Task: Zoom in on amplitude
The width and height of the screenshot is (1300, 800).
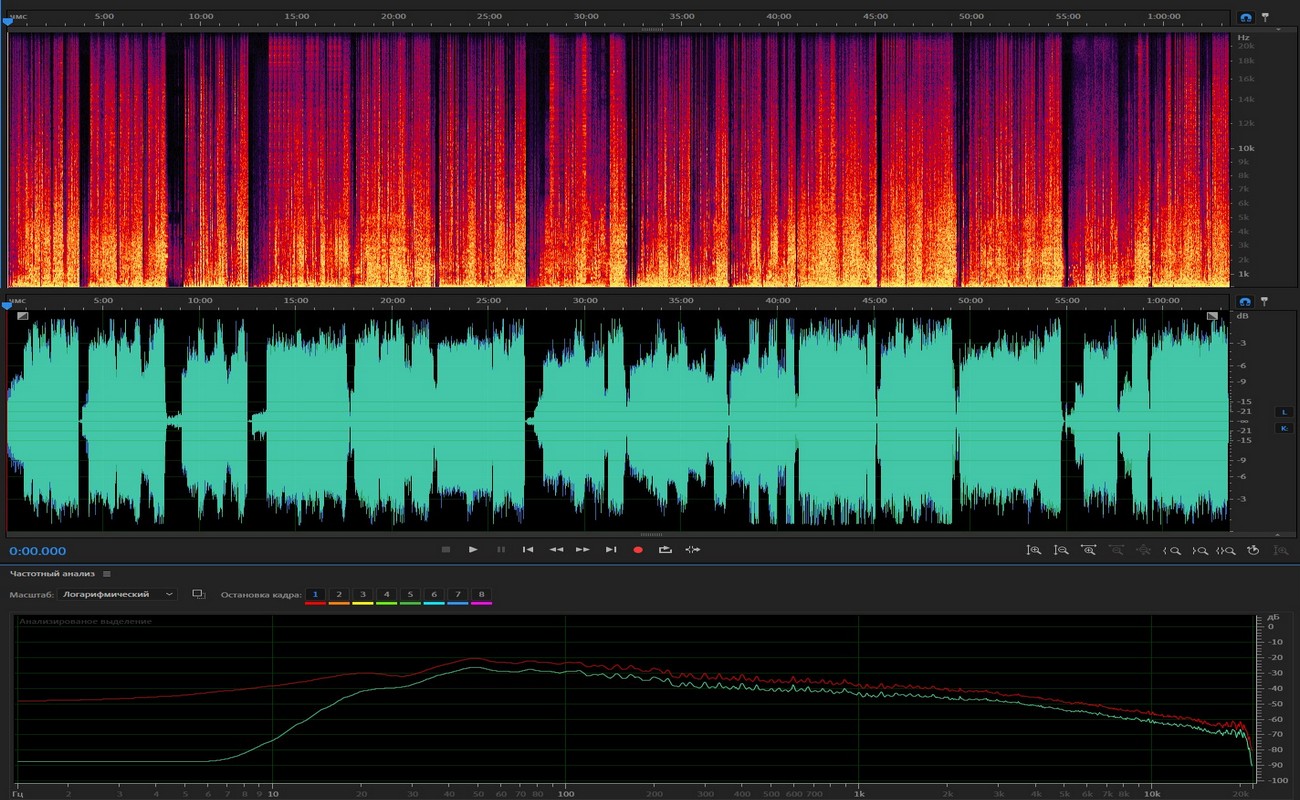Action: tap(1034, 550)
